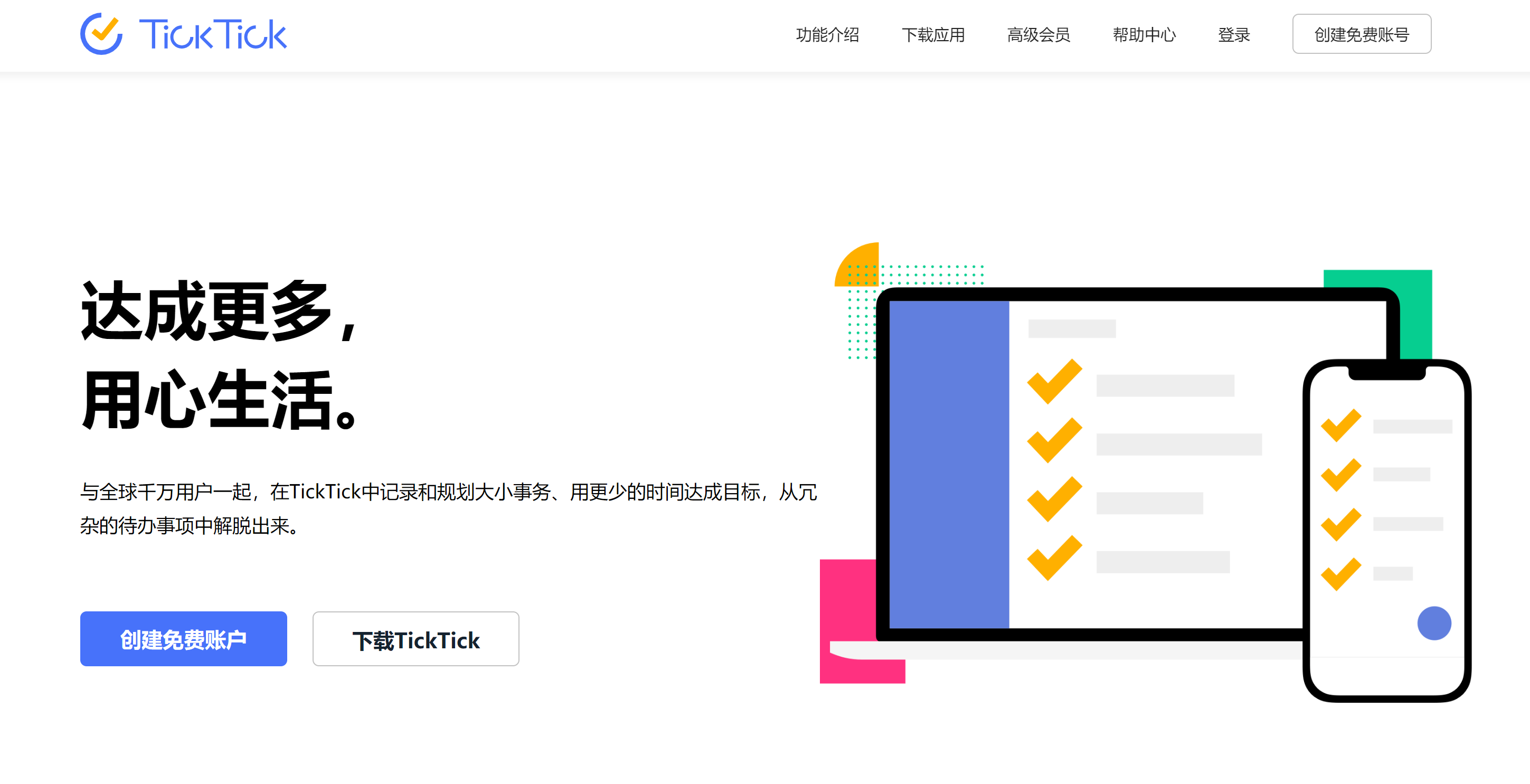Image resolution: width=1530 pixels, height=784 pixels.
Task: Click the 登录 link
Action: pos(1234,34)
